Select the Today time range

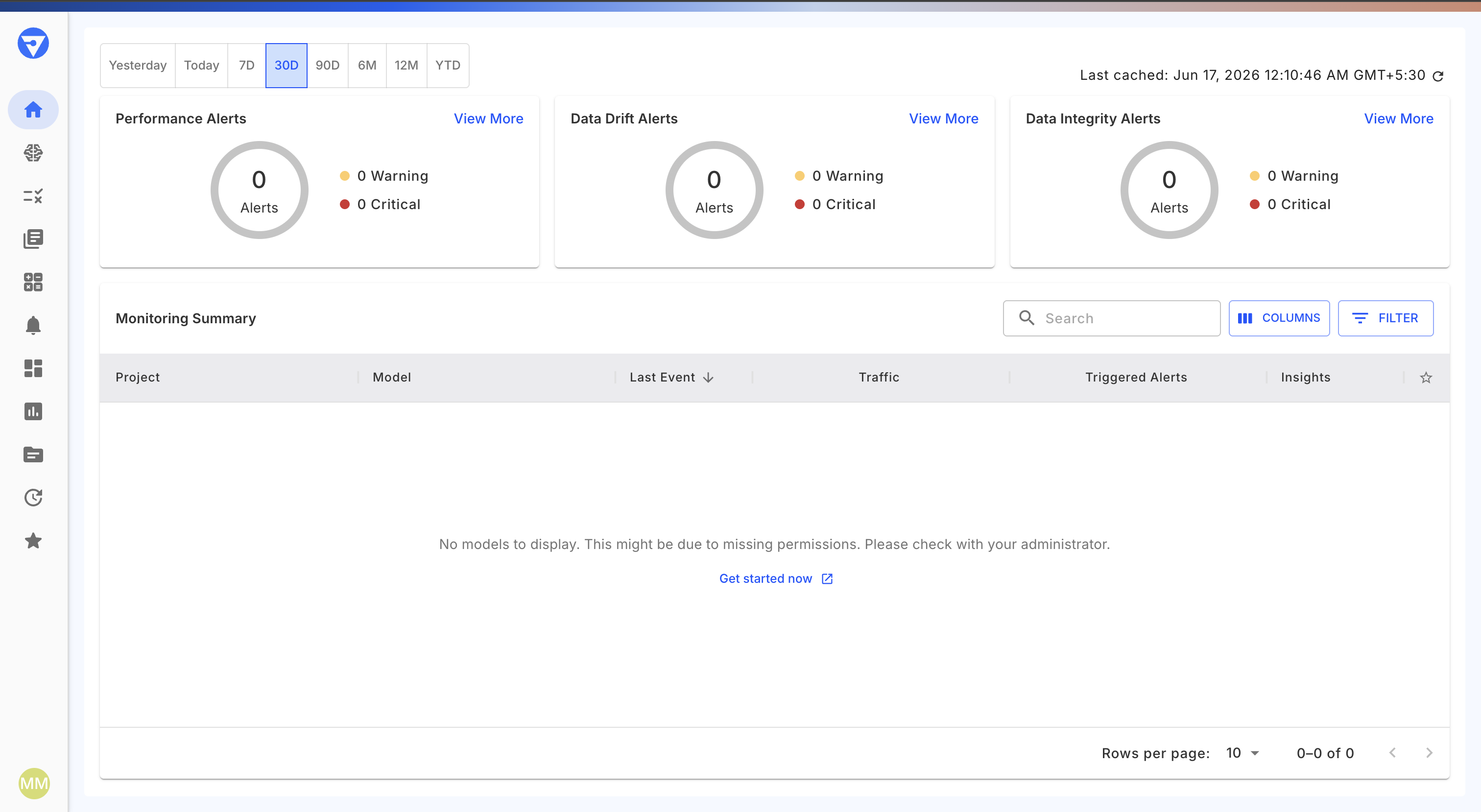(201, 65)
